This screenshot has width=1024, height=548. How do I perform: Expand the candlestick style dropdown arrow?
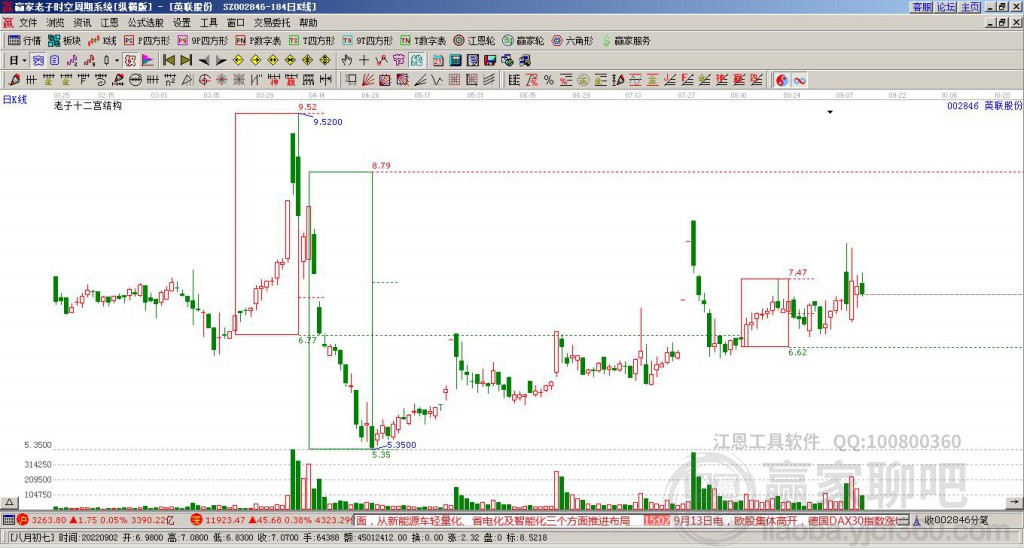click(117, 61)
